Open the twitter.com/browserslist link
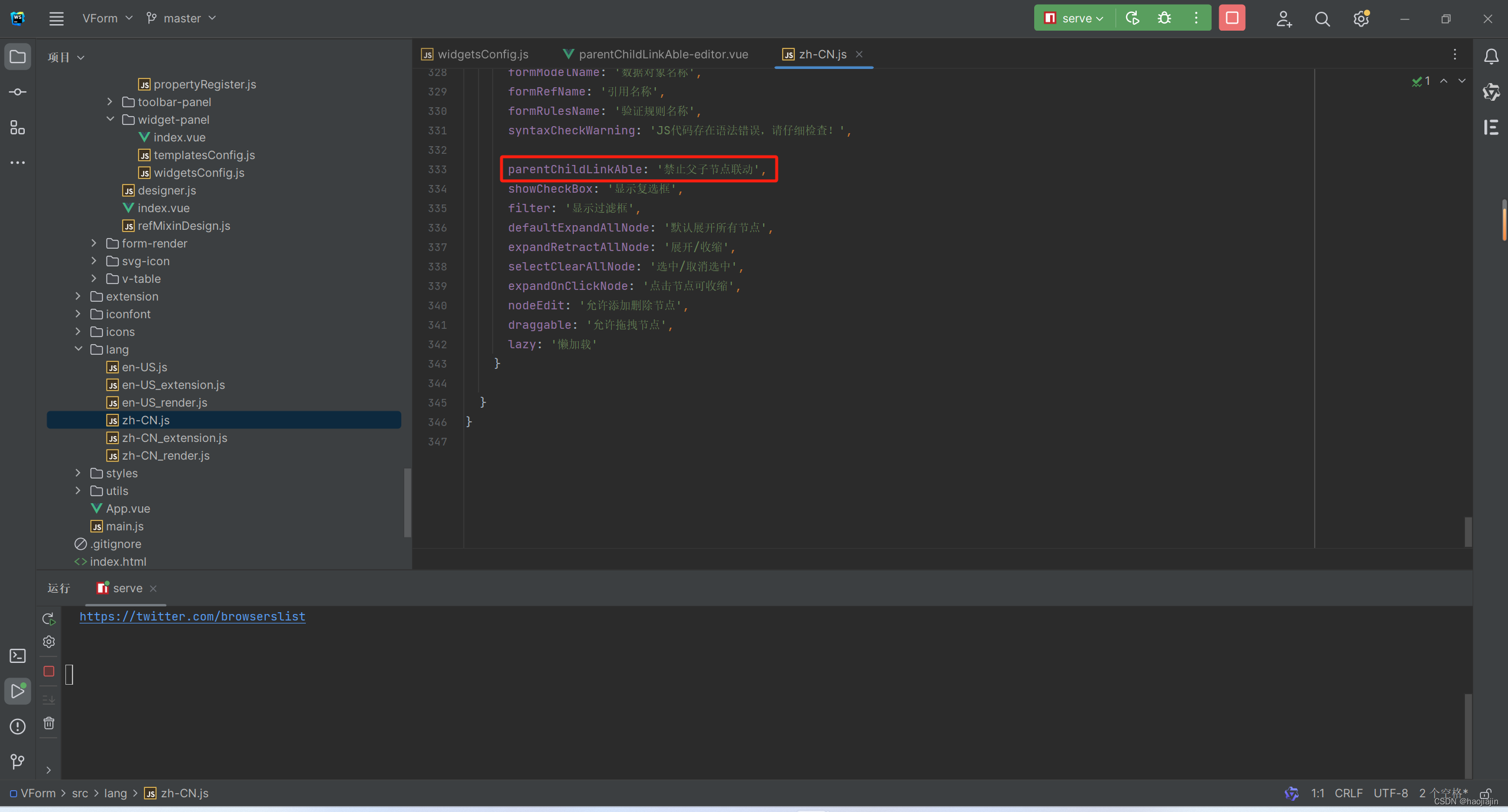Screen dimensions: 1508x812 click(x=192, y=616)
